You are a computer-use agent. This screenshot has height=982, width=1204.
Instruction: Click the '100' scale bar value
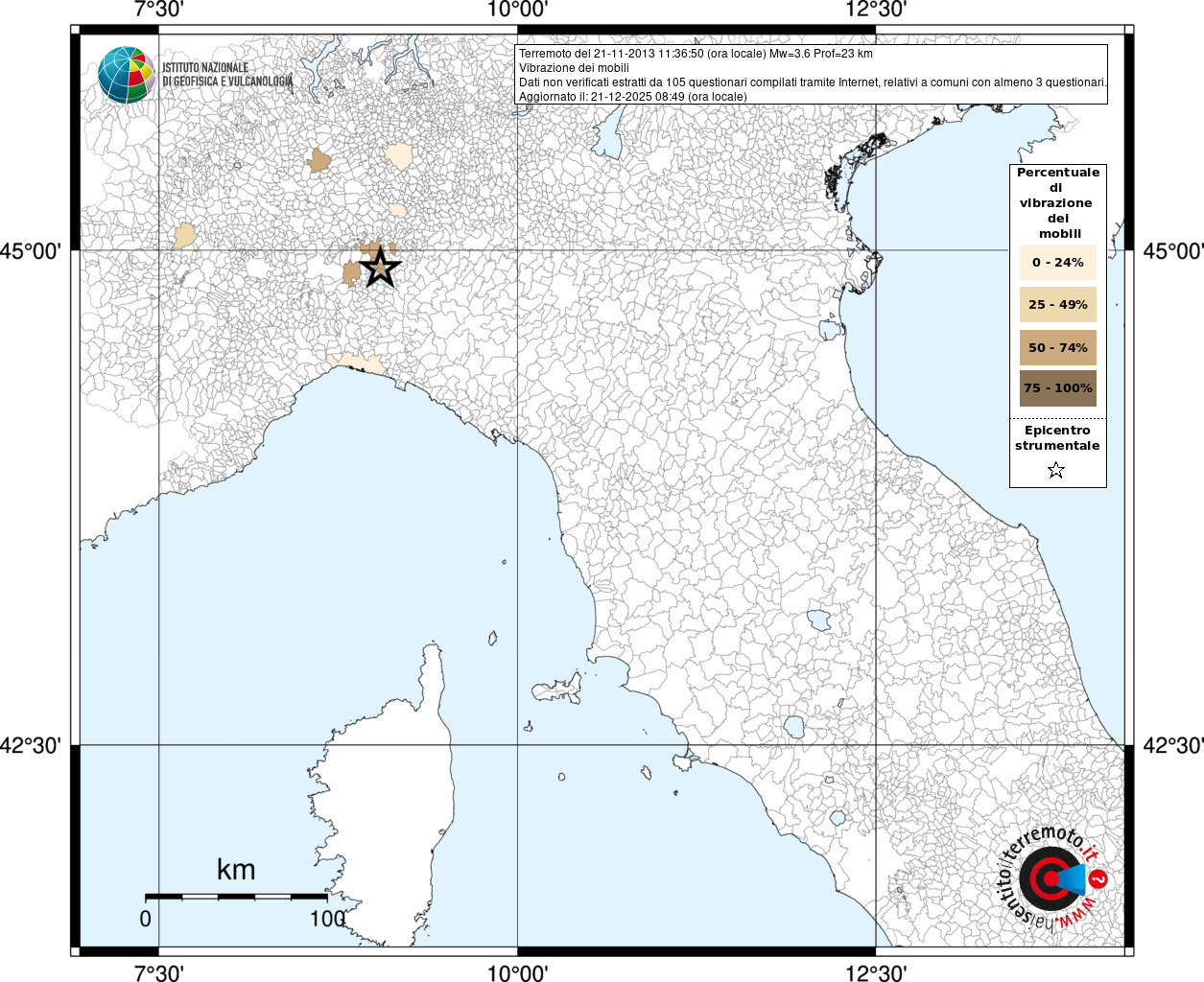point(327,918)
